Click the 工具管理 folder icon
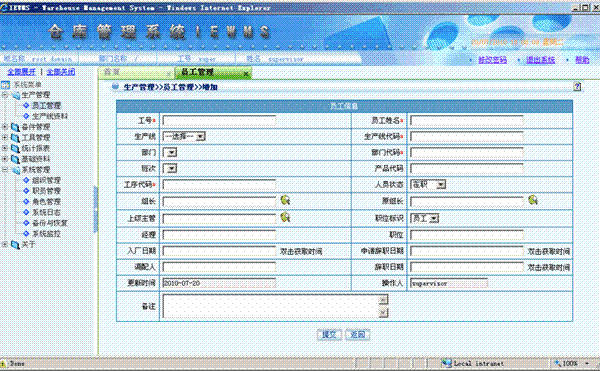600x371 pixels. 15,138
